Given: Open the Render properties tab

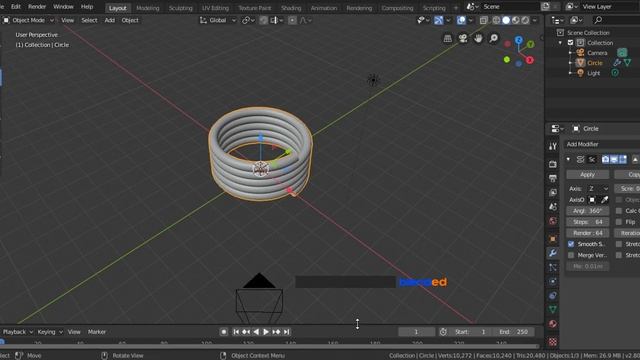Looking at the screenshot, I should (x=553, y=164).
